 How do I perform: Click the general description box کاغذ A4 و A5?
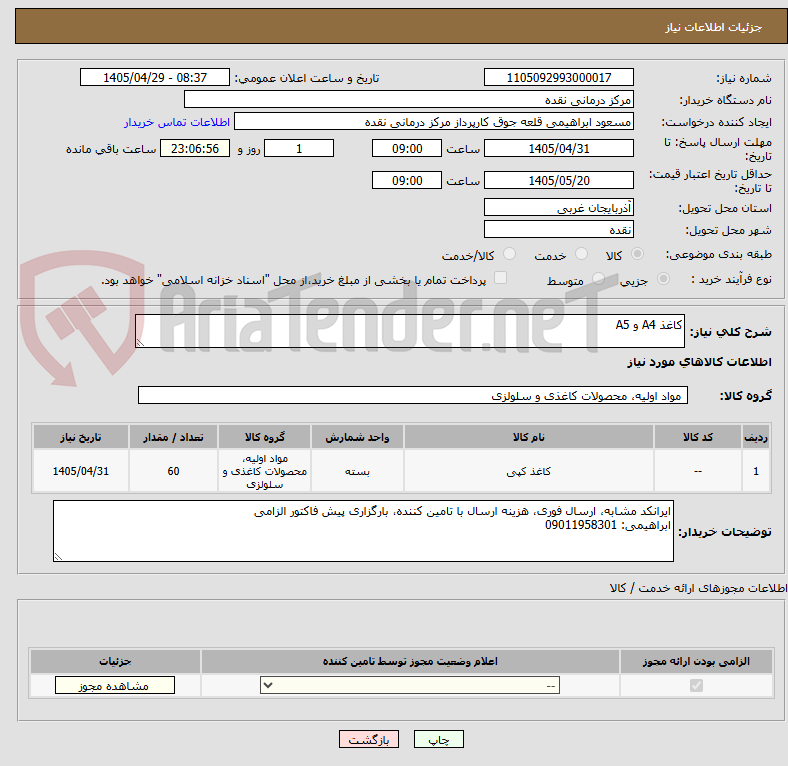tap(410, 331)
